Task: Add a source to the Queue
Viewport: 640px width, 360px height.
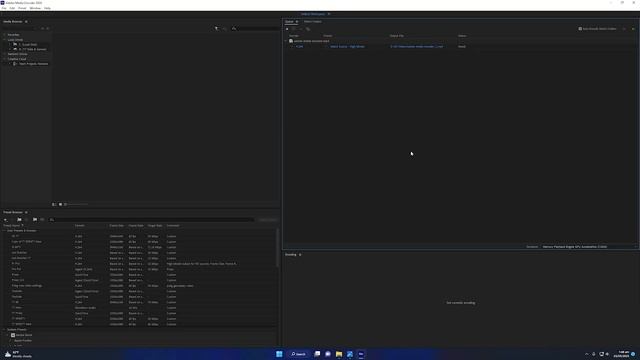Action: coord(287,29)
